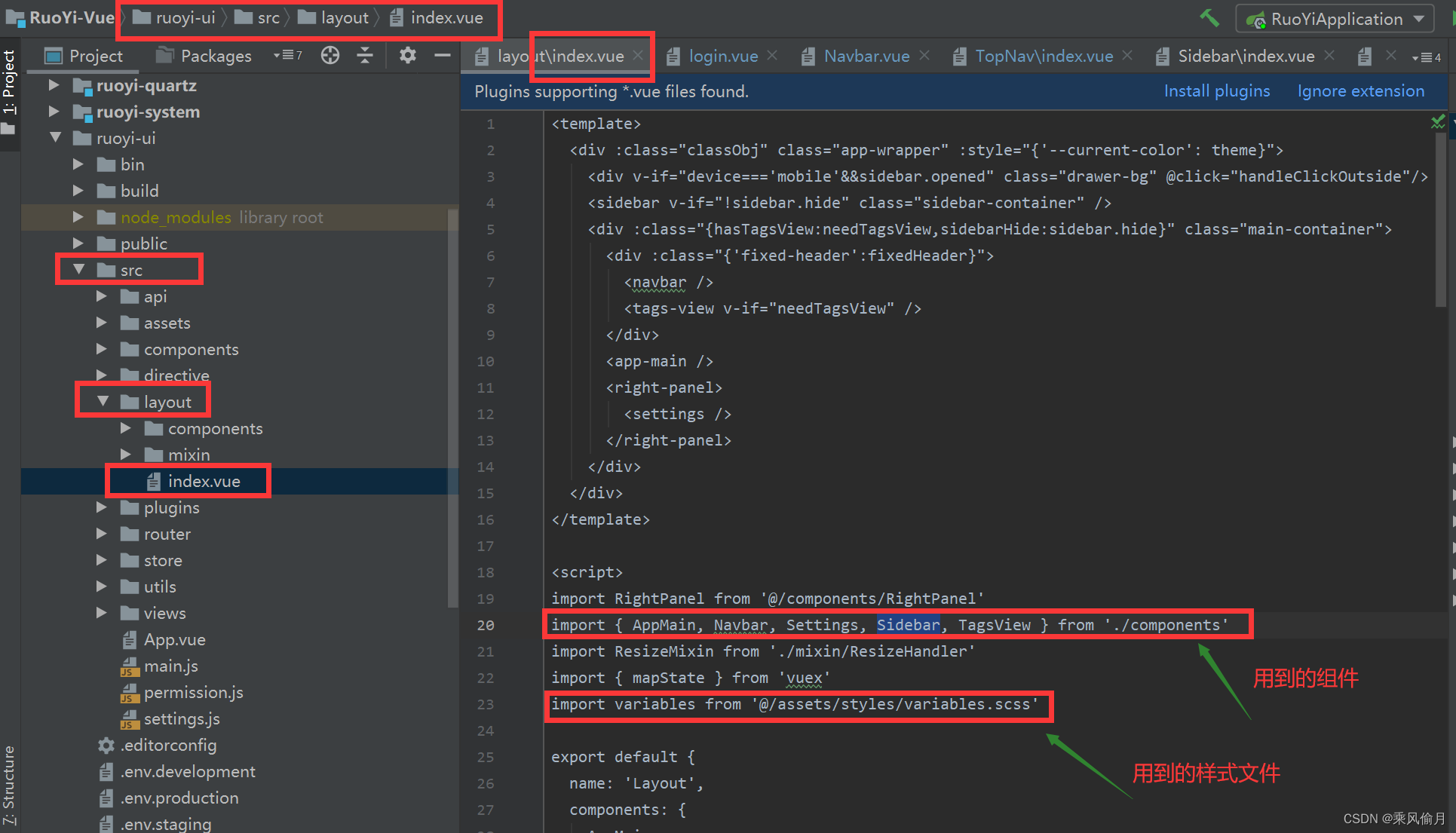Viewport: 1456px width, 833px height.
Task: Switch to the login.vue tab
Action: [x=722, y=56]
